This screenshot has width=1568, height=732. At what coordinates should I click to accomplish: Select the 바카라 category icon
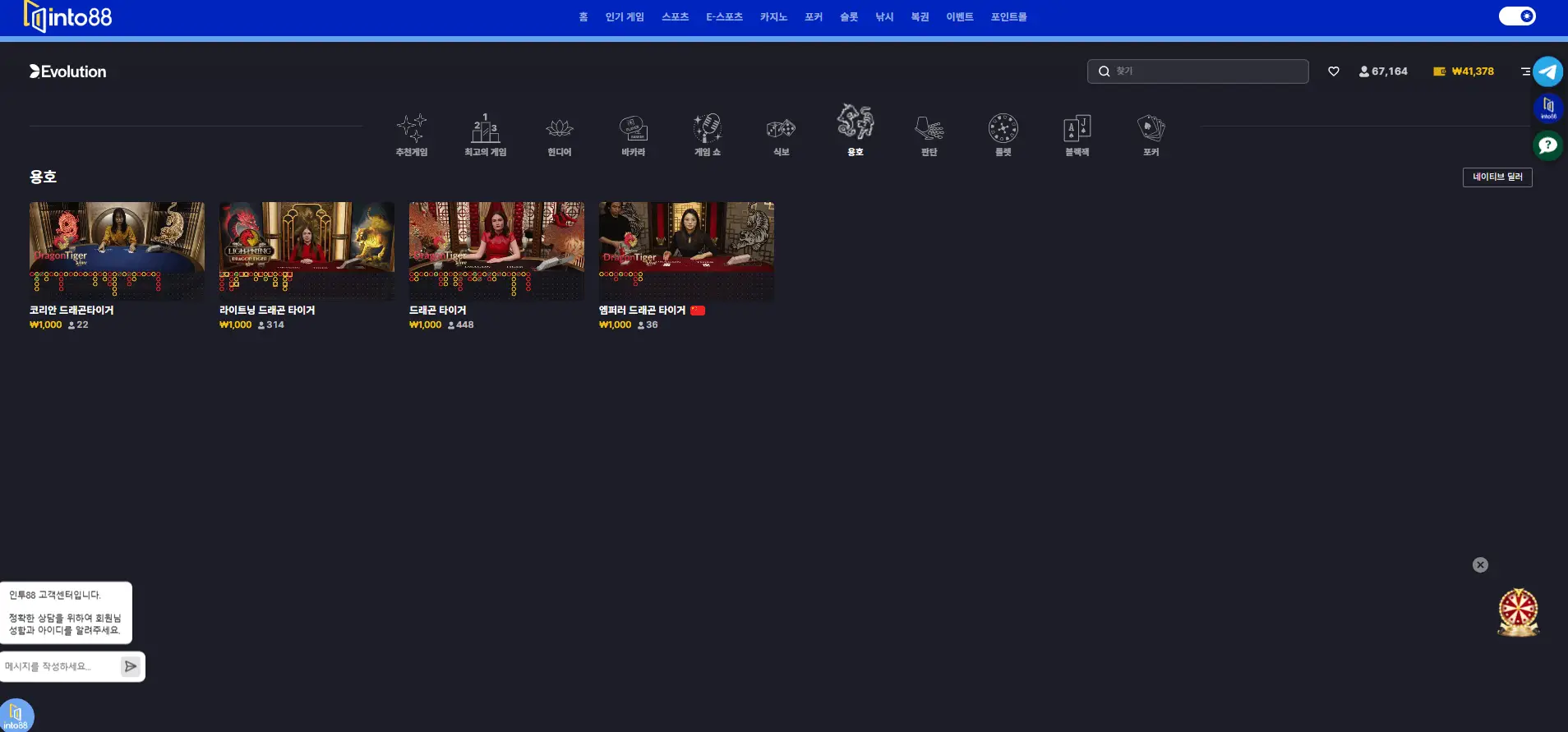coord(634,128)
